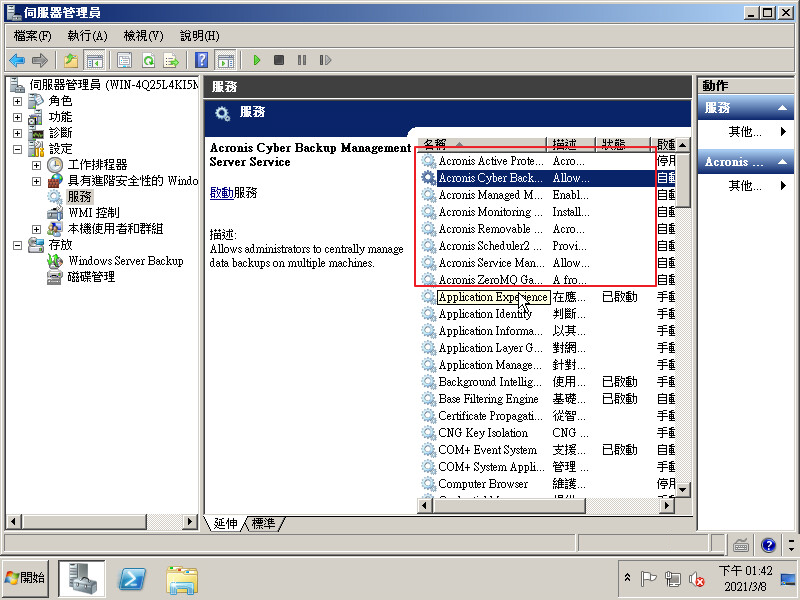Open 其他 under Acronis actions
Image resolution: width=800 pixels, height=600 pixels.
tap(744, 185)
